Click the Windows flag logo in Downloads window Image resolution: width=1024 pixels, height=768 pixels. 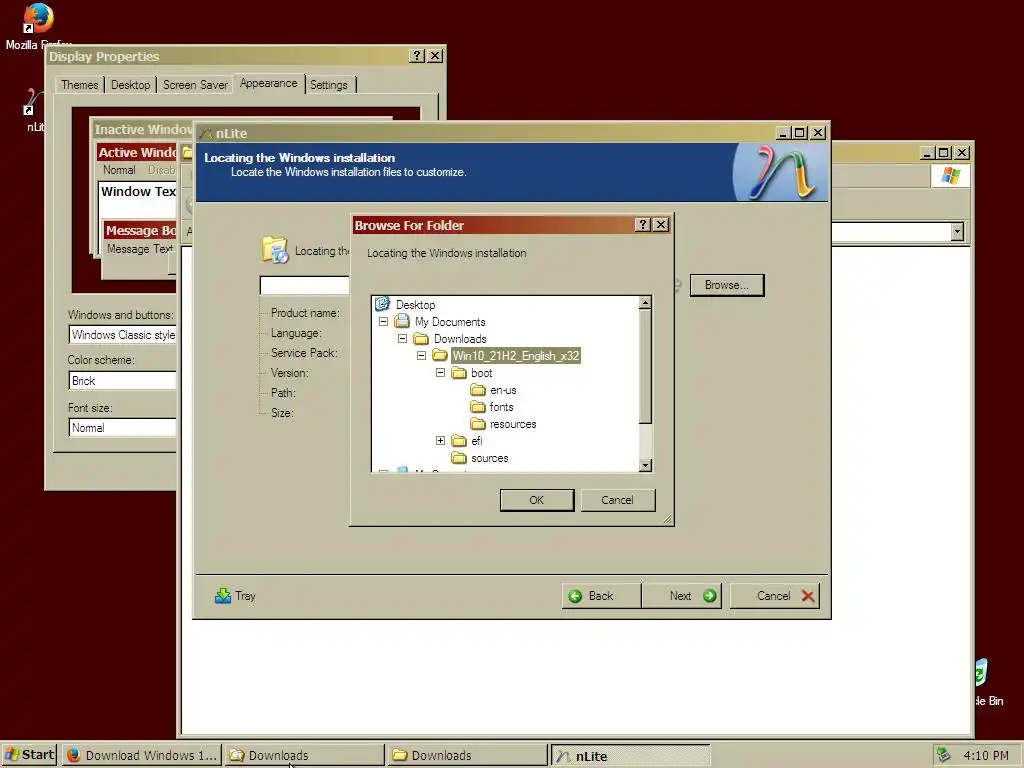(950, 176)
